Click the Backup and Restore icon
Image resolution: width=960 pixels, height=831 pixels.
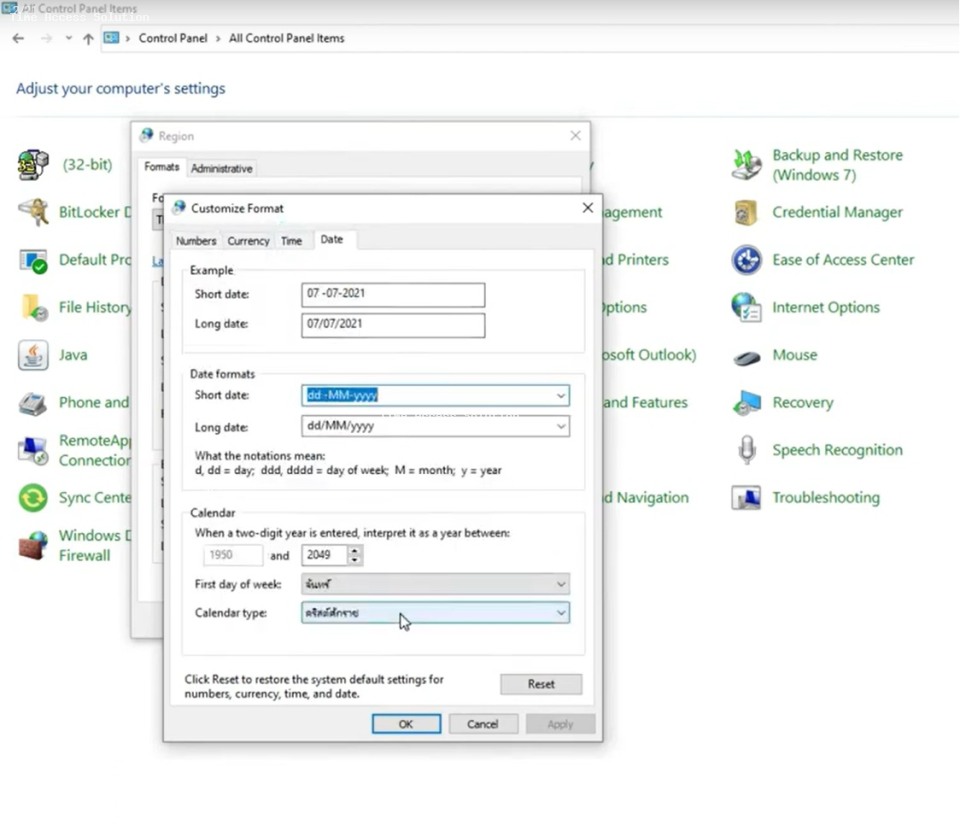pyautogui.click(x=746, y=165)
